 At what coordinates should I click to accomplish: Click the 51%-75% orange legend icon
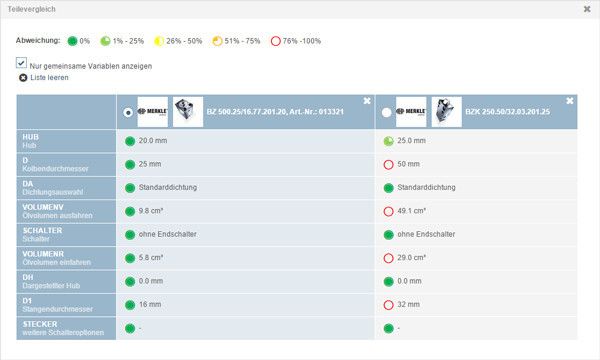217,41
